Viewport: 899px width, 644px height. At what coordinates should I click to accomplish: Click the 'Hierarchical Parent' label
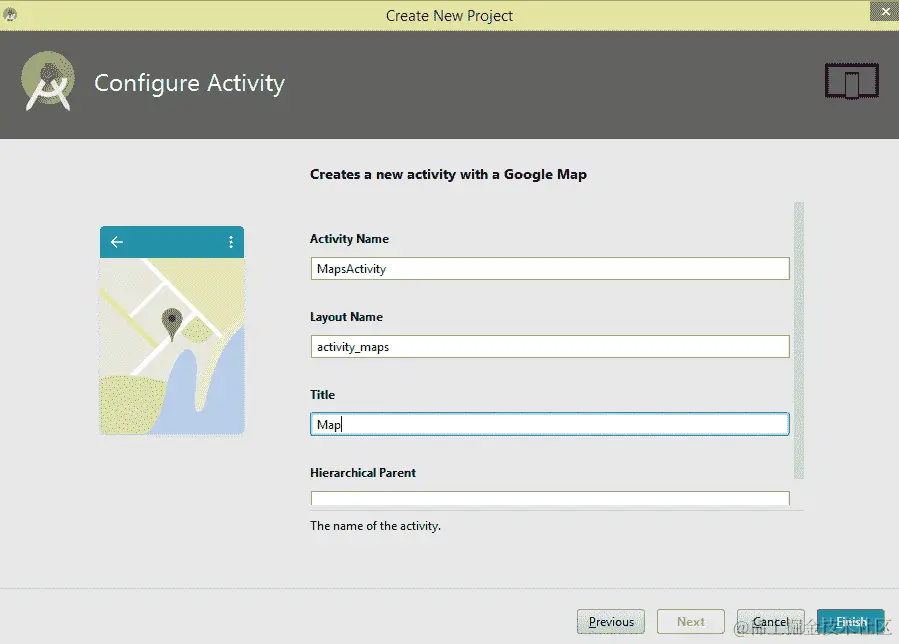tap(363, 473)
